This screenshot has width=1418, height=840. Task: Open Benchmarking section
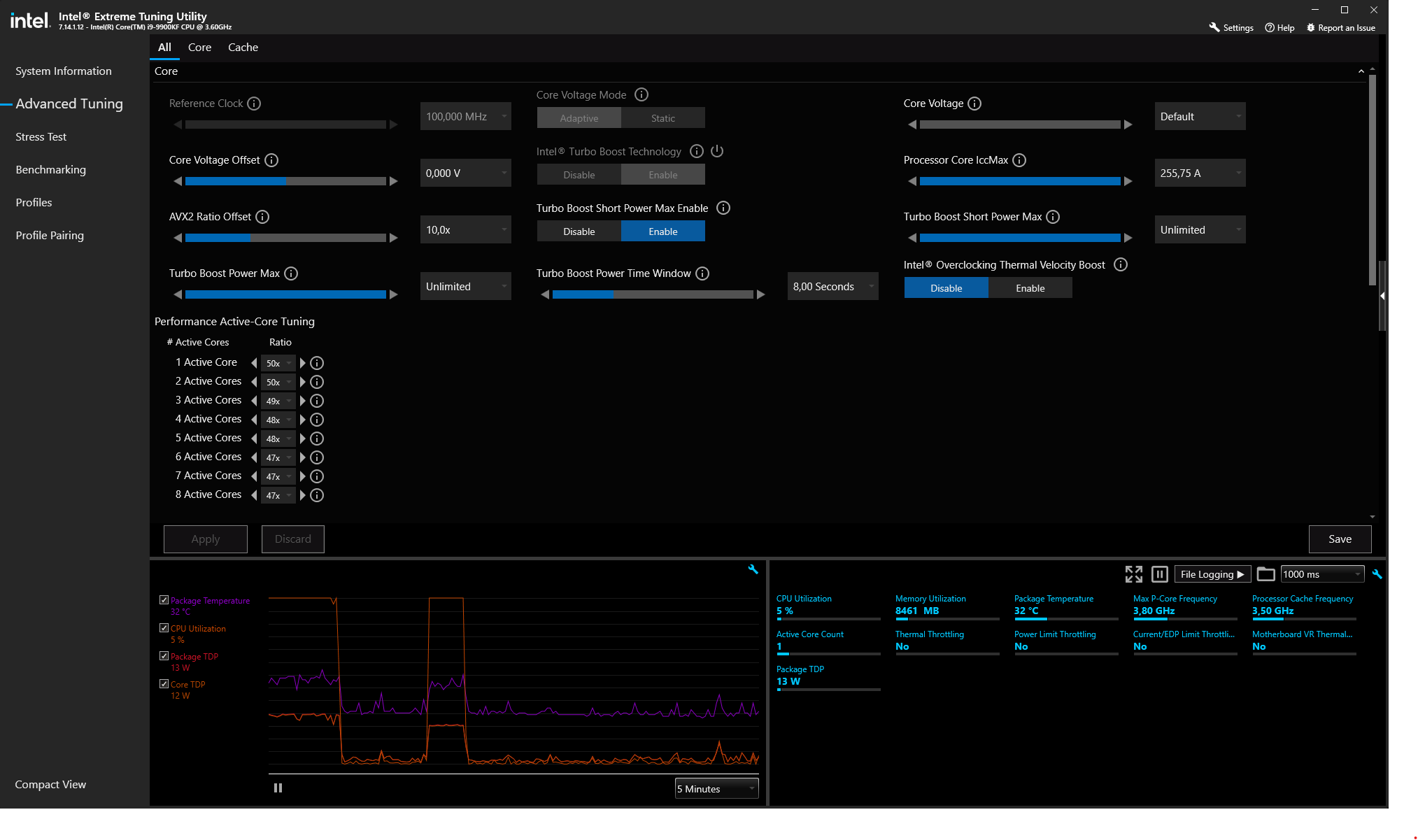[x=50, y=170]
